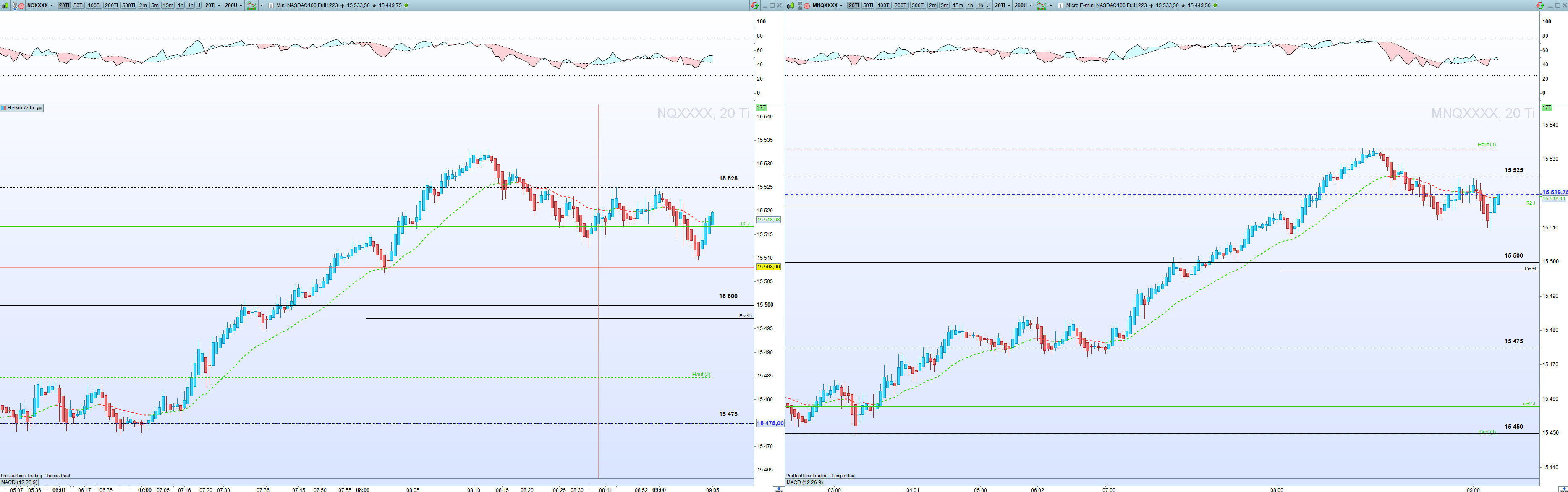Open indicators icon on MNQXXXX chart toolbar
This screenshot has height=492, width=1568.
click(1042, 5)
